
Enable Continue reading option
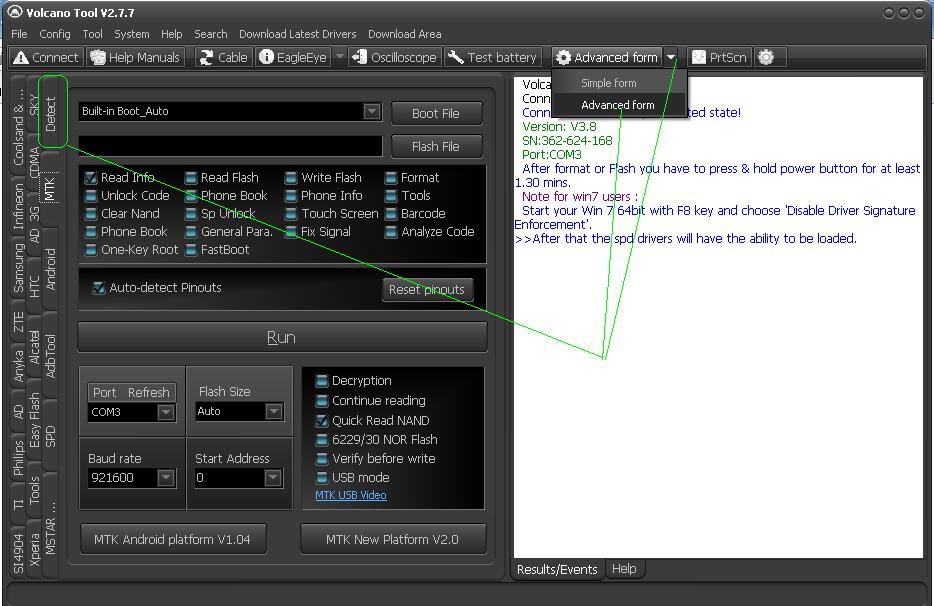point(322,400)
